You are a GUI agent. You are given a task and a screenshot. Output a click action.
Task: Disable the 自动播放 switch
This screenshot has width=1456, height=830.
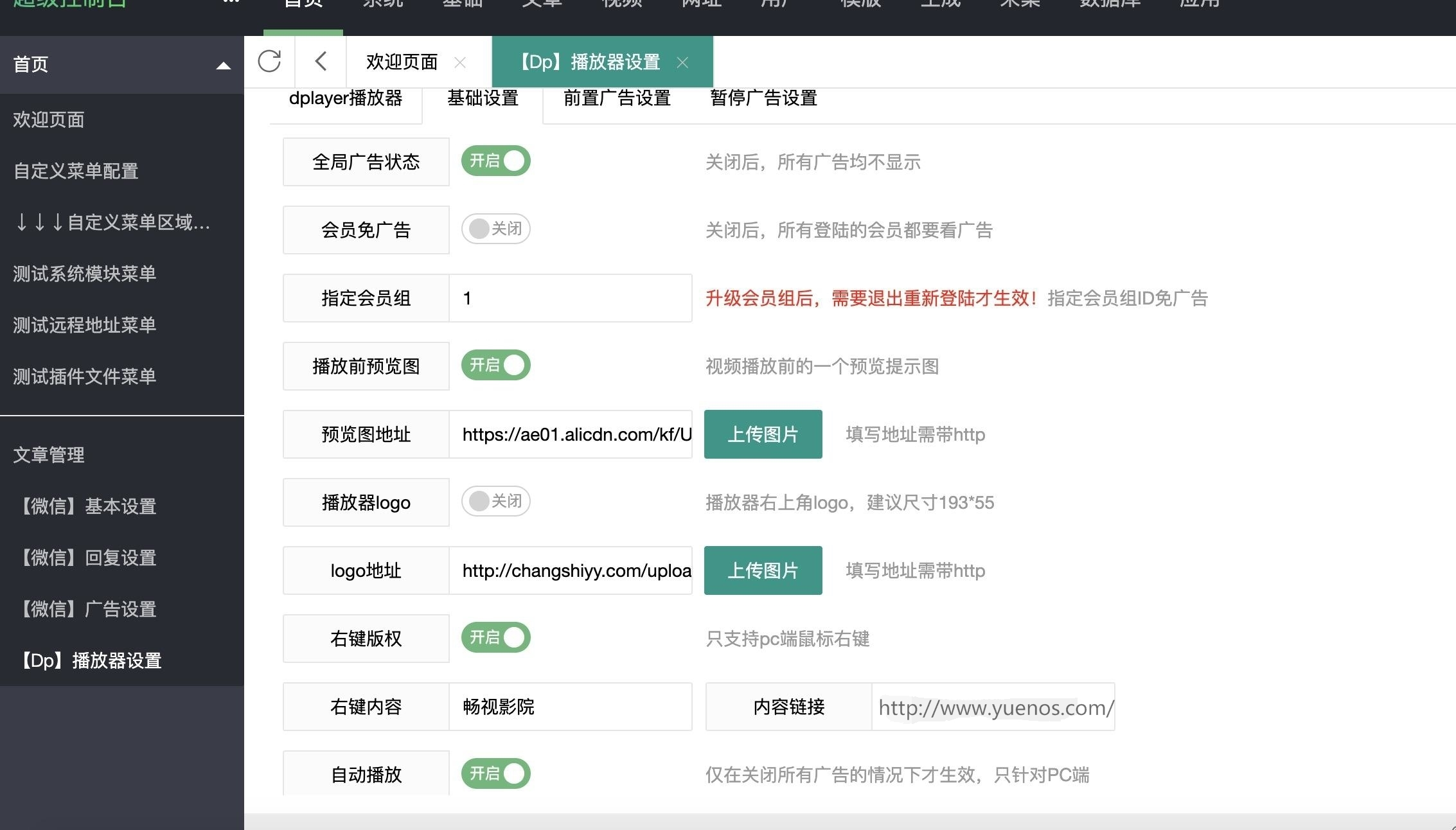coord(495,773)
